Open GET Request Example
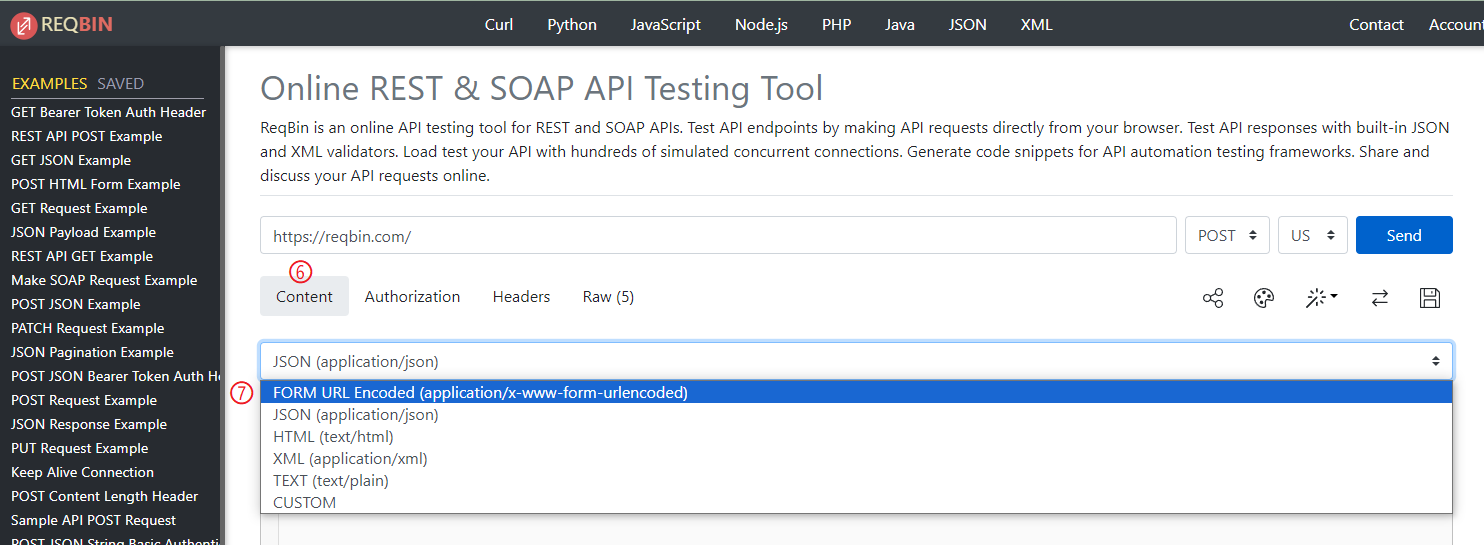1484x545 pixels. tap(79, 208)
